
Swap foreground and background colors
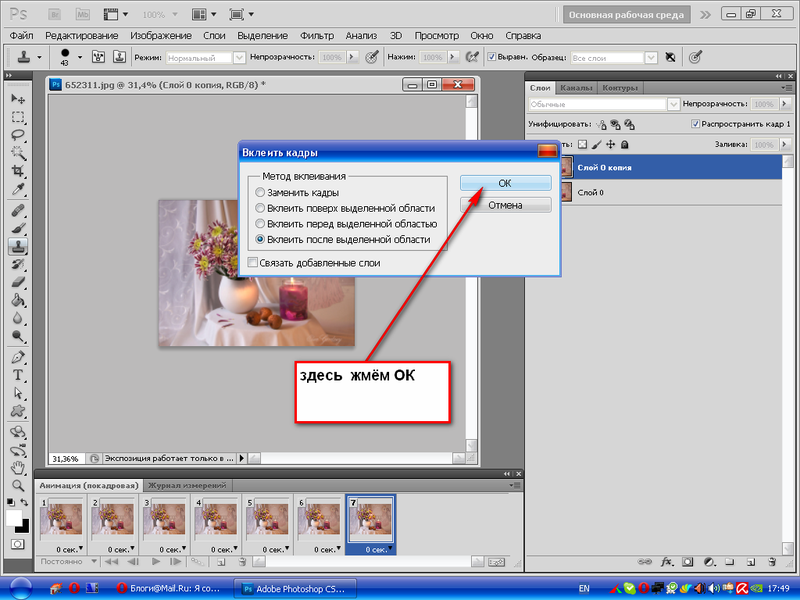click(24, 503)
